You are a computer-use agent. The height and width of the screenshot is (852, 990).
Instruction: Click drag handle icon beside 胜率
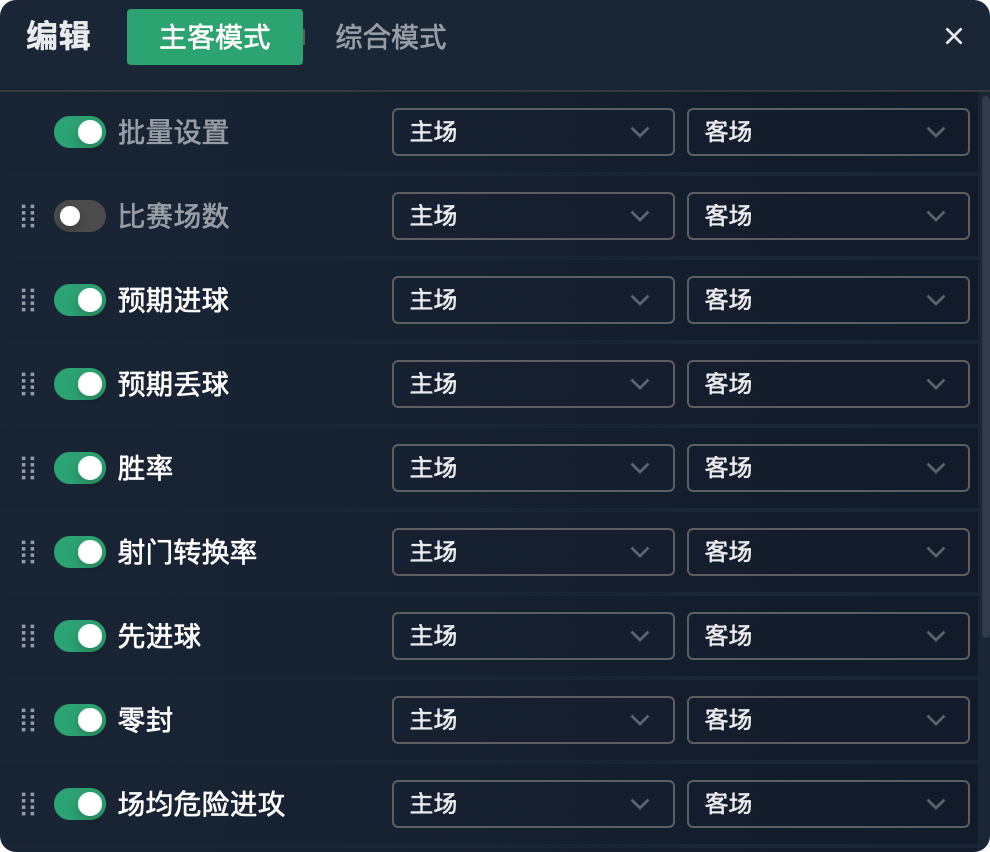click(x=28, y=468)
